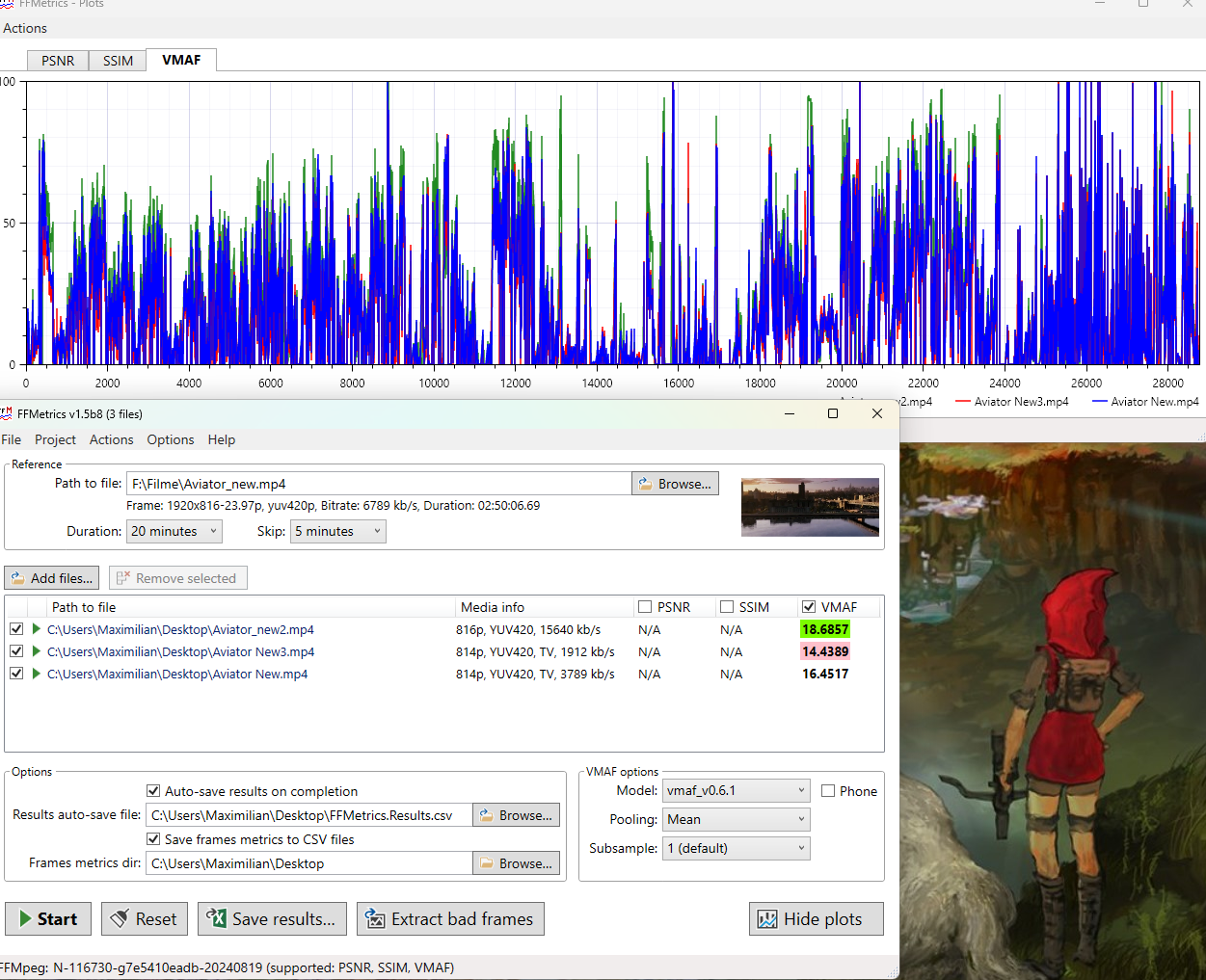Click the VMAF score 16.4517
This screenshot has width=1206, height=980.
[825, 674]
